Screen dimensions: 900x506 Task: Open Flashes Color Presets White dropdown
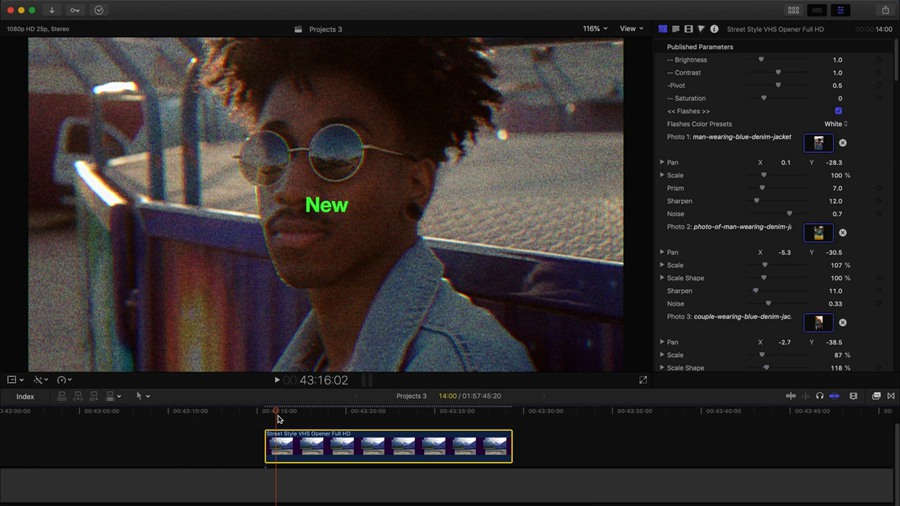point(836,124)
